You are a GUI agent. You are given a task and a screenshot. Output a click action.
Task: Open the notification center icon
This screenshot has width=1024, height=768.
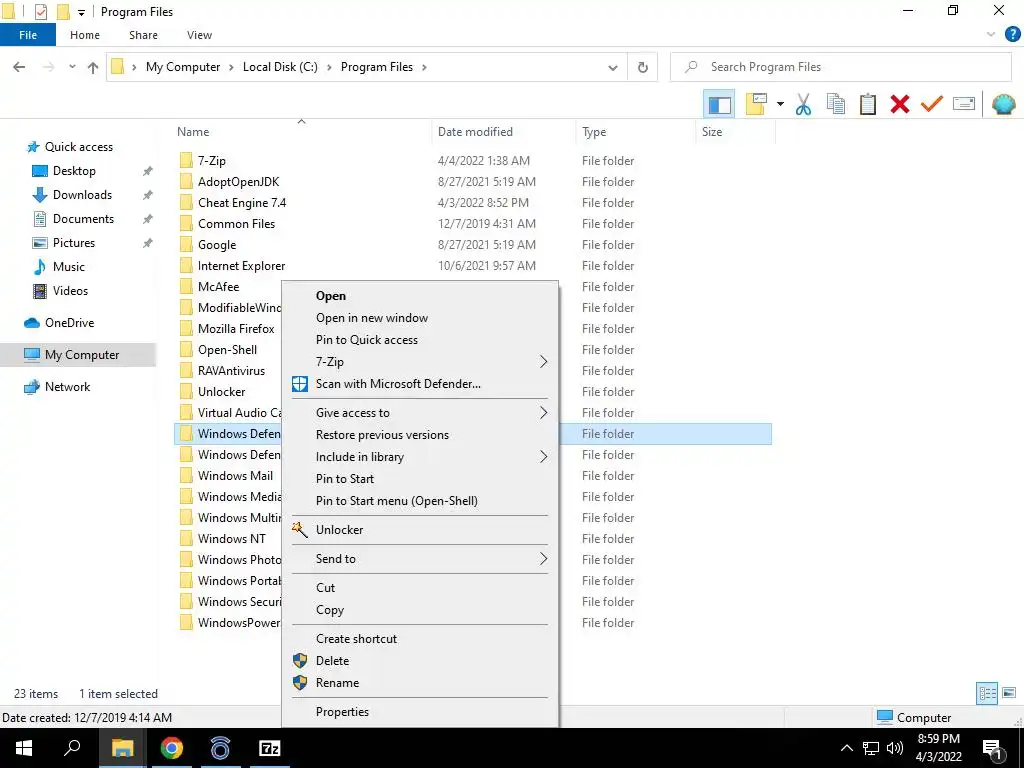coord(992,749)
